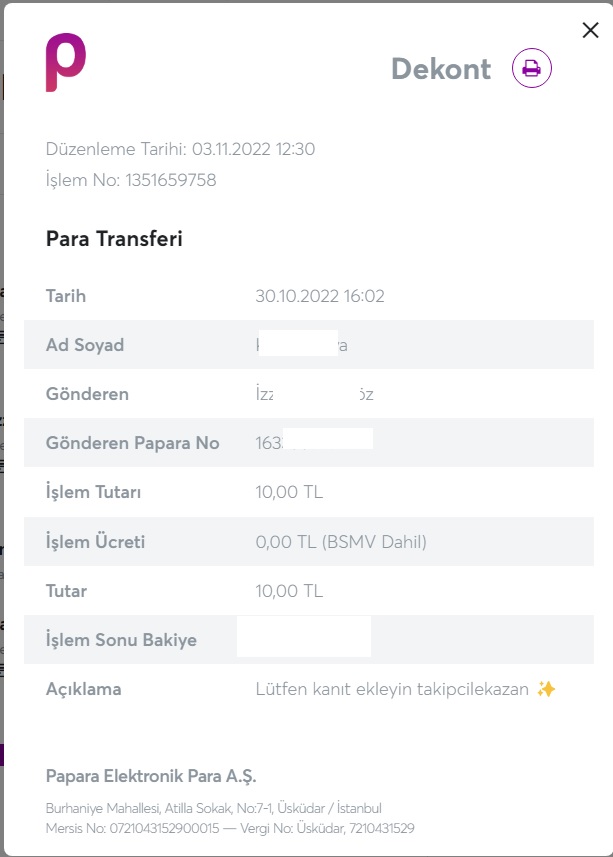The height and width of the screenshot is (857, 613).
Task: Click Papara Elektronik Para A.Ş. footer name
Action: pyautogui.click(x=144, y=776)
